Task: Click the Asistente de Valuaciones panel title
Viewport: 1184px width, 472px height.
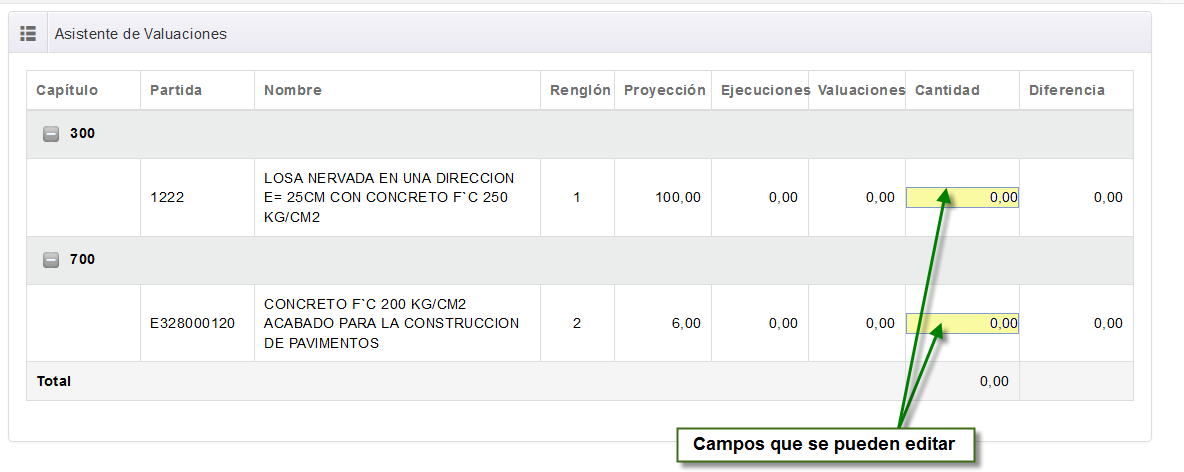Action: pos(140,34)
